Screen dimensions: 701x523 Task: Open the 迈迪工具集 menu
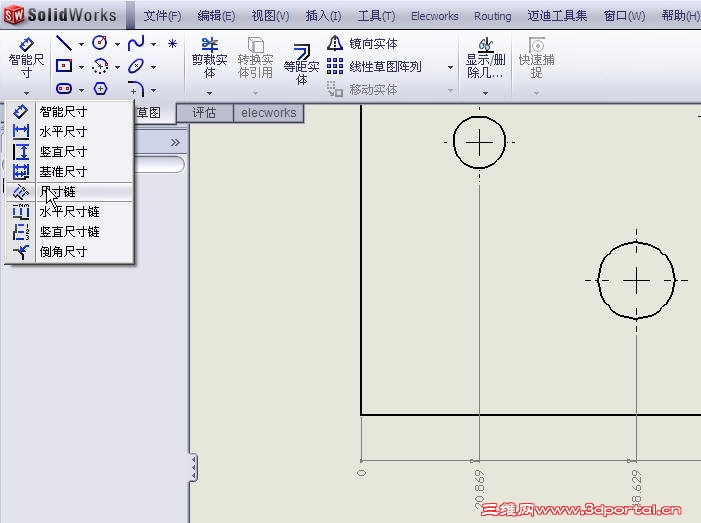pyautogui.click(x=557, y=16)
